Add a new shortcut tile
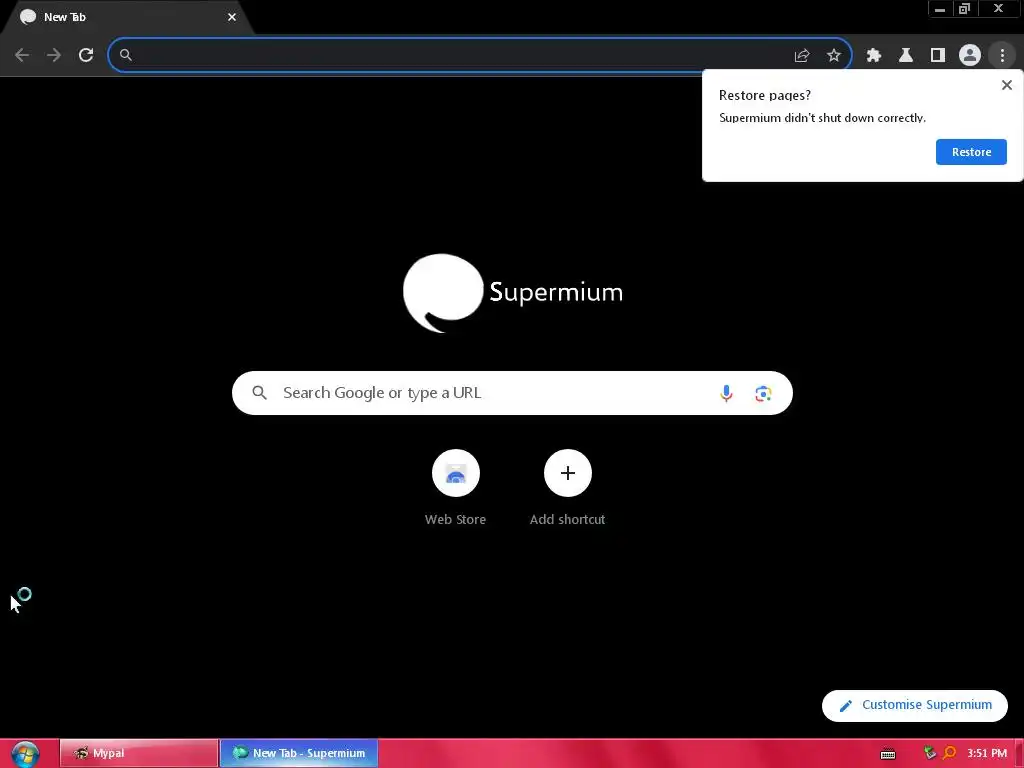The height and width of the screenshot is (768, 1024). click(568, 488)
